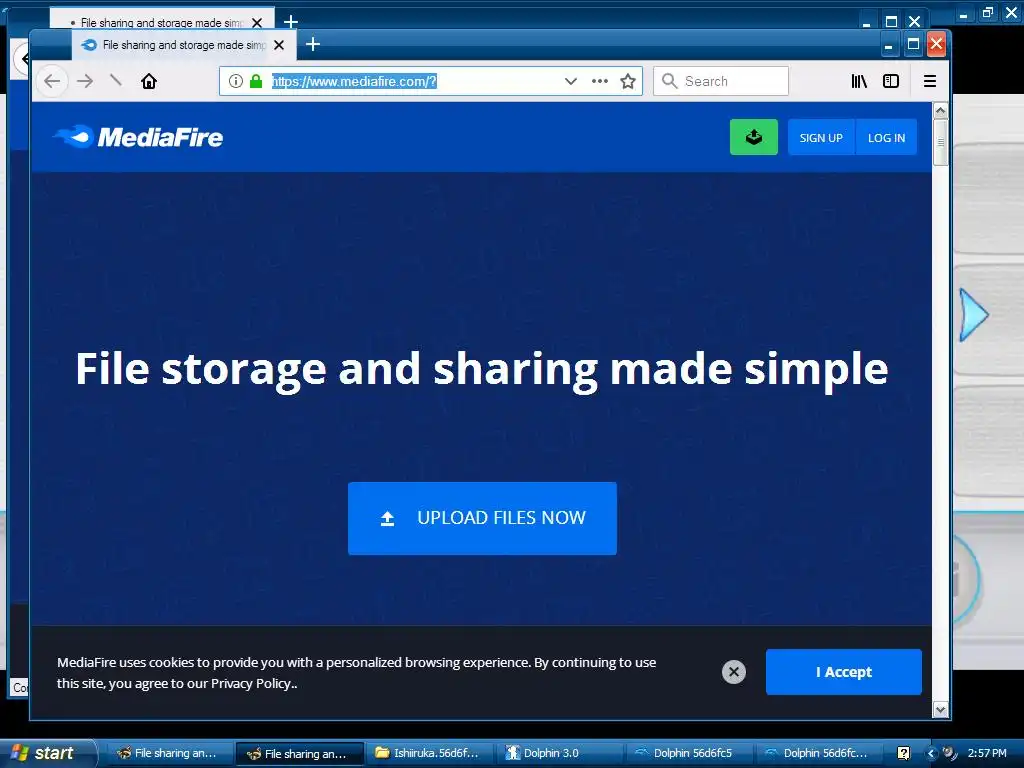Click blue right-arrow in Wii background window
Image resolution: width=1024 pixels, height=768 pixels.
point(973,315)
